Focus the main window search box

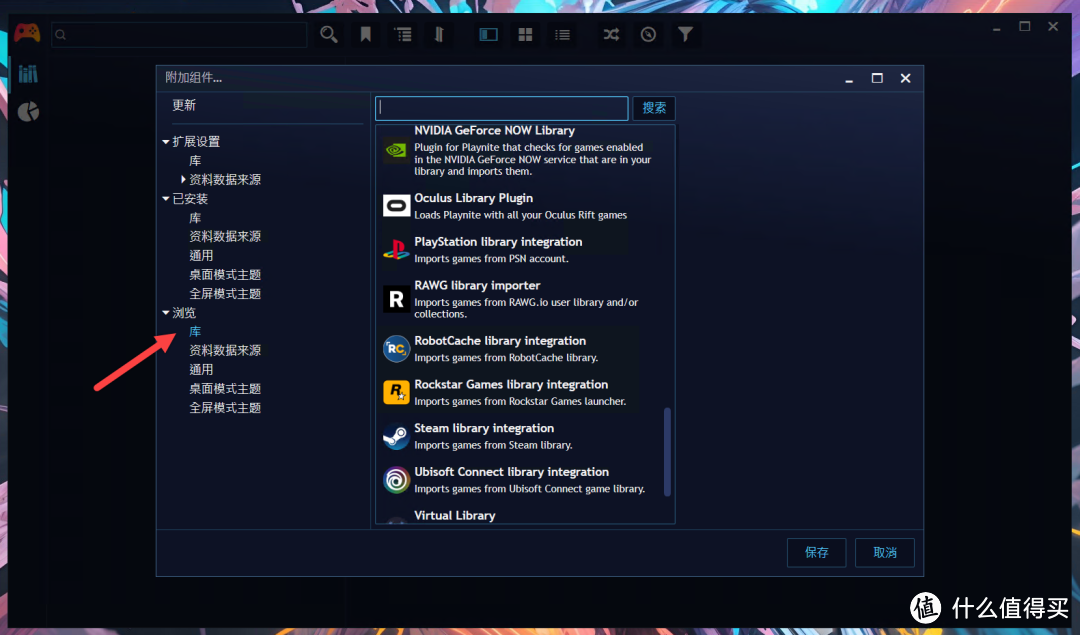pyautogui.click(x=179, y=34)
